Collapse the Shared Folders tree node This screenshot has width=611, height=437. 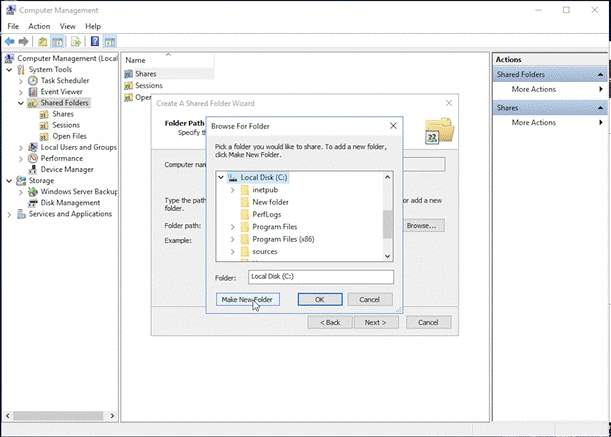(x=21, y=103)
